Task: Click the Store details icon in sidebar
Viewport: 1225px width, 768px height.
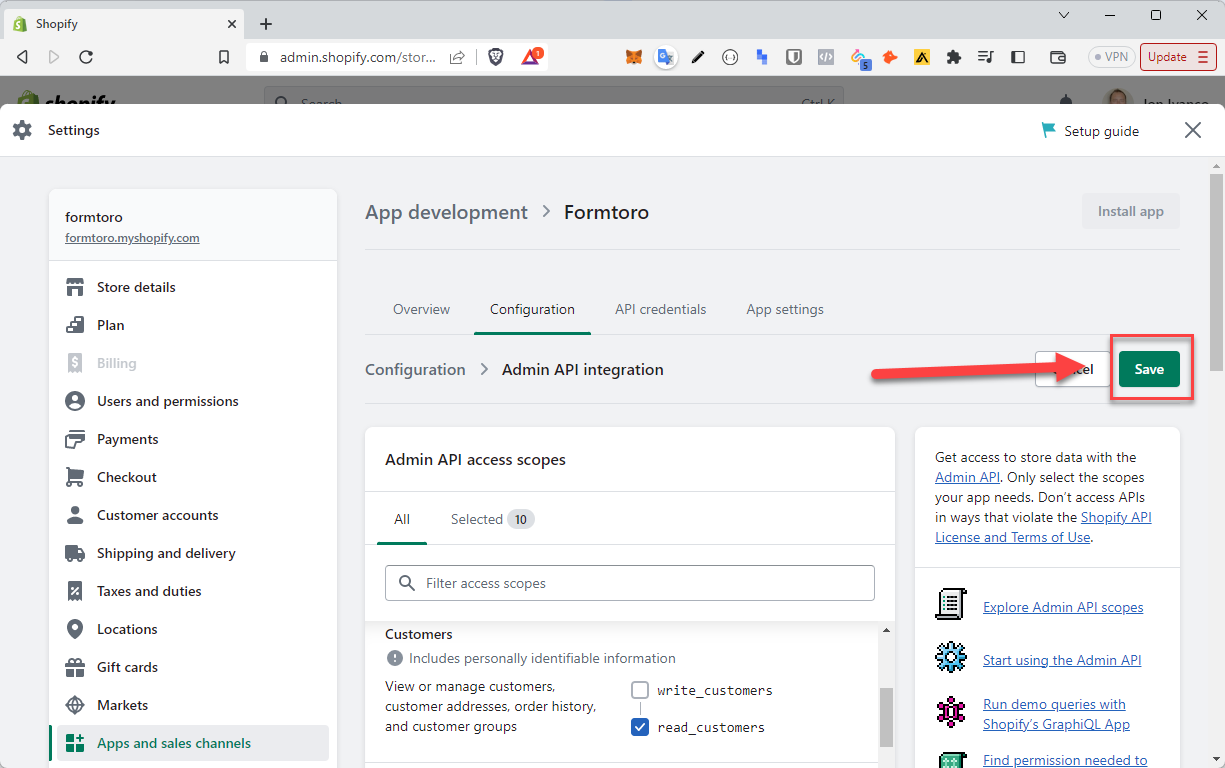Action: pyautogui.click(x=75, y=288)
